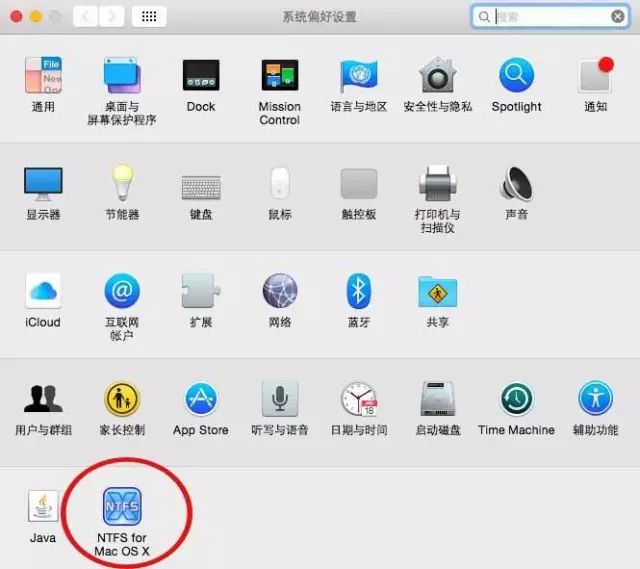Open Mission Control settings
The height and width of the screenshot is (569, 640).
pos(279,77)
